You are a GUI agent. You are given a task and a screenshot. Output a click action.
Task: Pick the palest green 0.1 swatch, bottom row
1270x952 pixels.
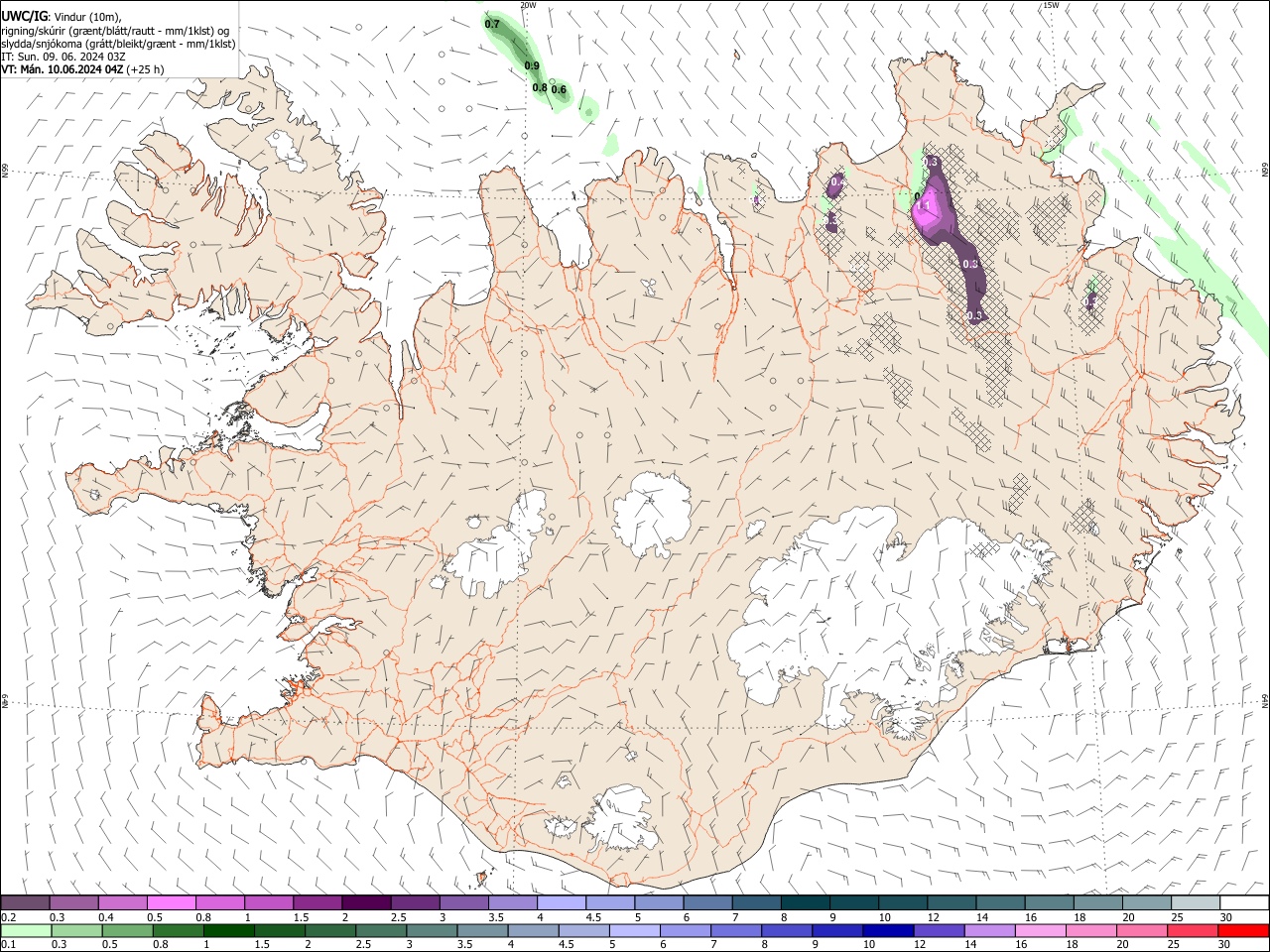[26, 930]
